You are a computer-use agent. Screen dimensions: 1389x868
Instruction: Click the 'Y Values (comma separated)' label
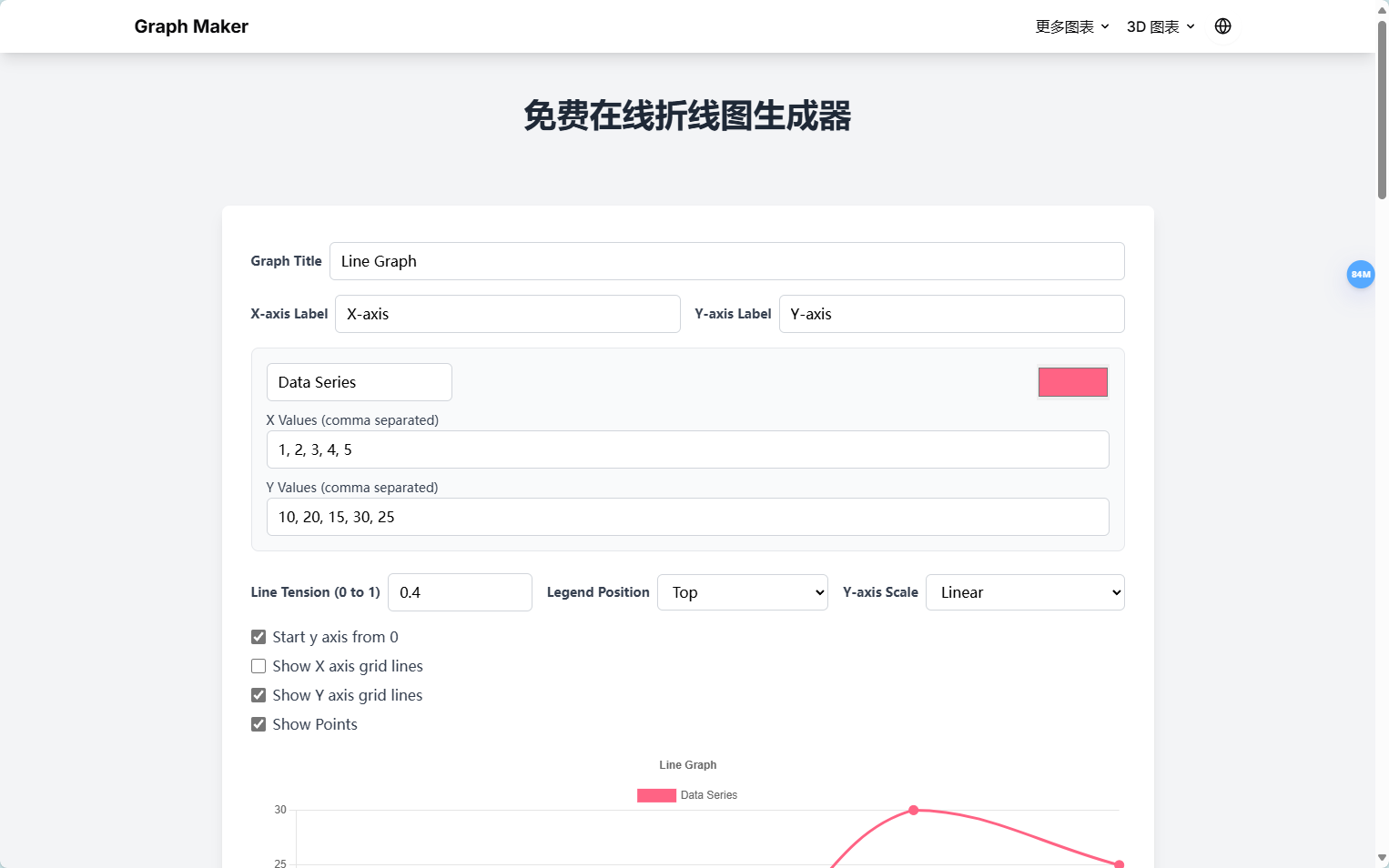[x=352, y=488]
